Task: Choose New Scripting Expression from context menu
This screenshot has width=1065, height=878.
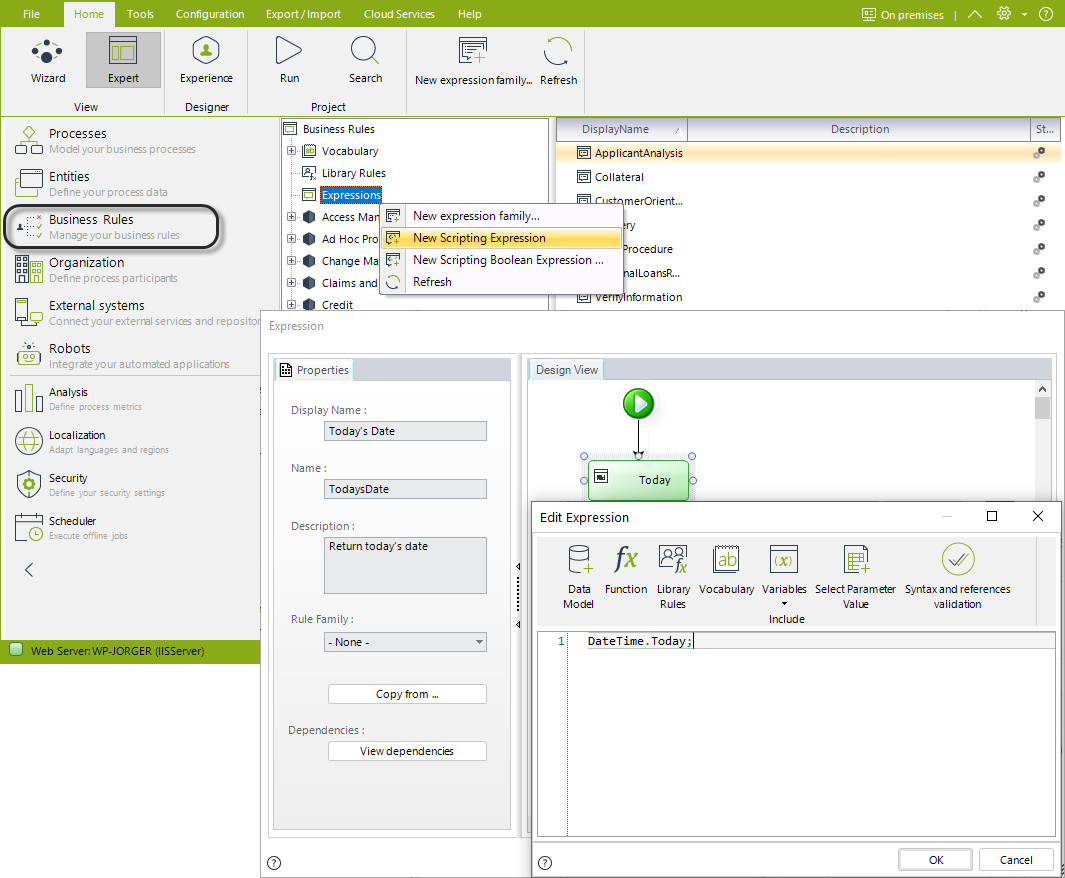Action: 502,238
